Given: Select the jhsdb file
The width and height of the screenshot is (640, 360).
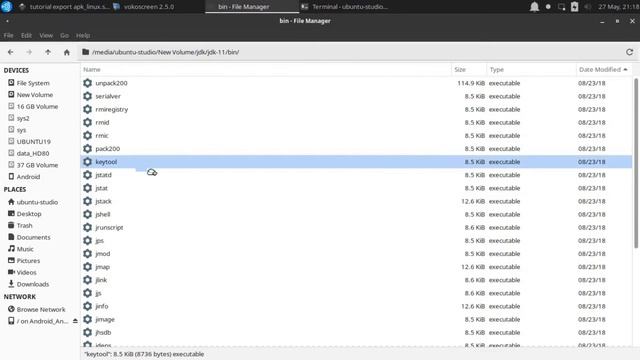Looking at the screenshot, I should [x=103, y=332].
